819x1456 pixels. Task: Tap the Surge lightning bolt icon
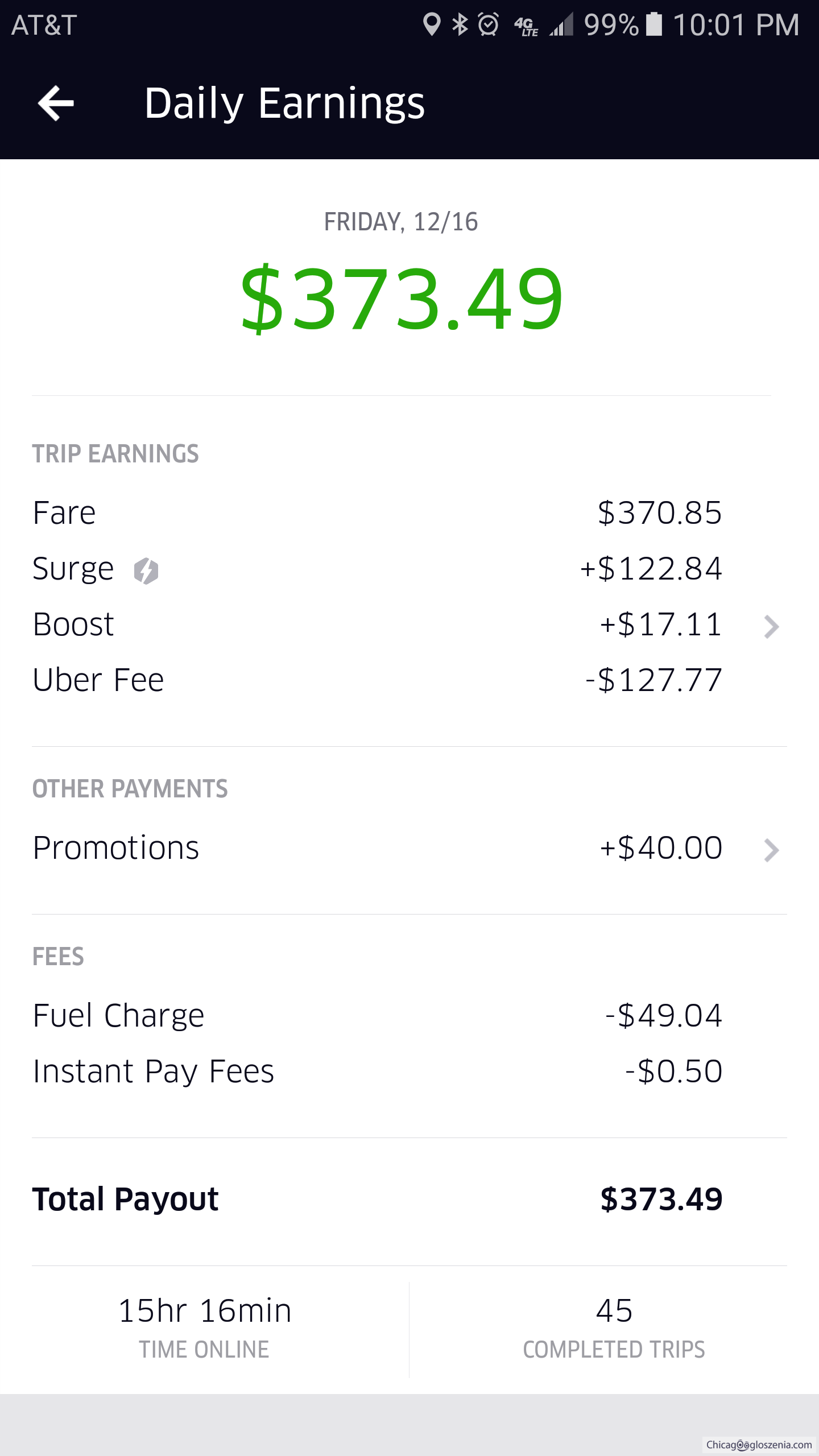pyautogui.click(x=146, y=570)
